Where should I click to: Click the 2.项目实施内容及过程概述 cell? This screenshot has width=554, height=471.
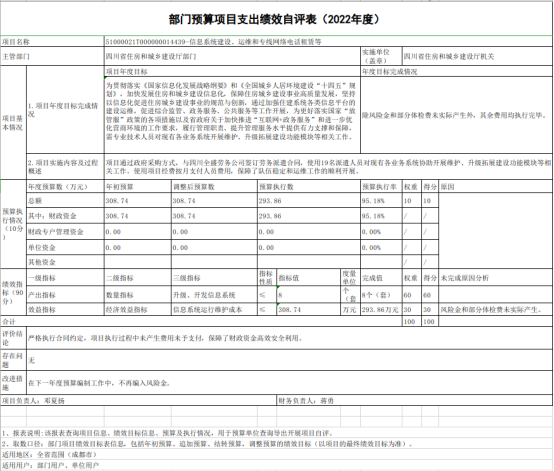(x=65, y=167)
